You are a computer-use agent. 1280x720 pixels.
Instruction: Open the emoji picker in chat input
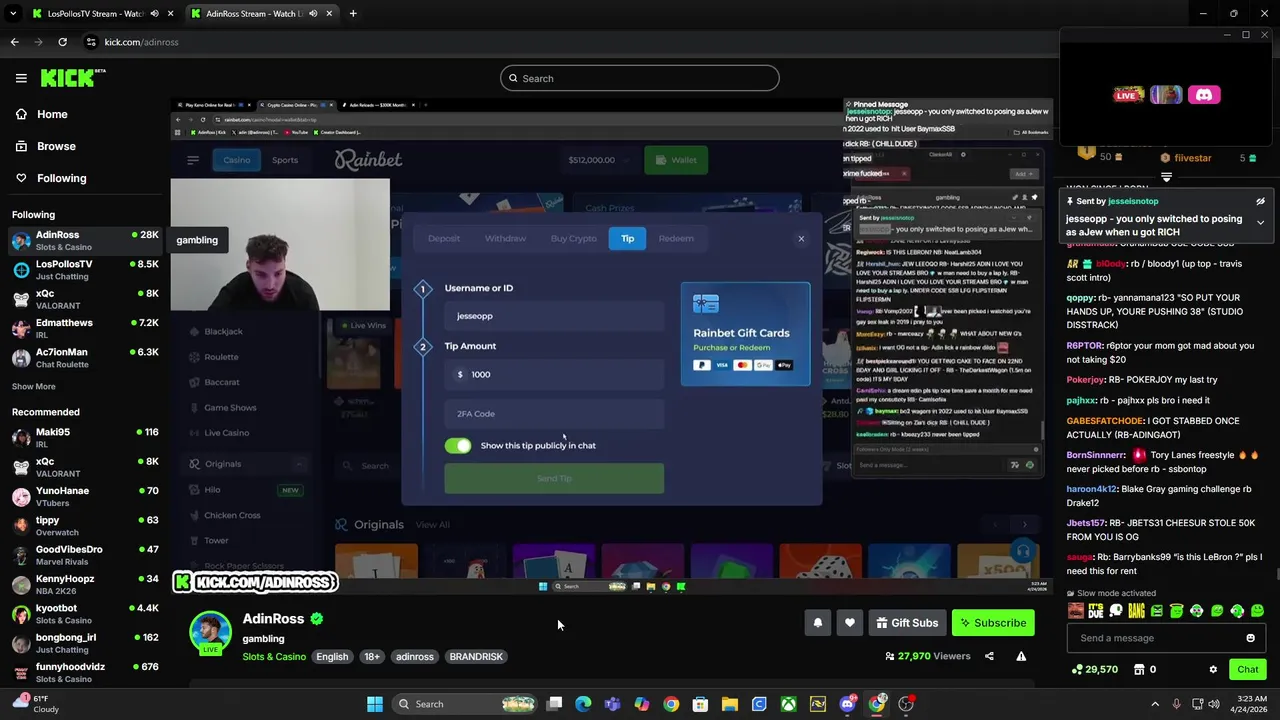pyautogui.click(x=1250, y=638)
